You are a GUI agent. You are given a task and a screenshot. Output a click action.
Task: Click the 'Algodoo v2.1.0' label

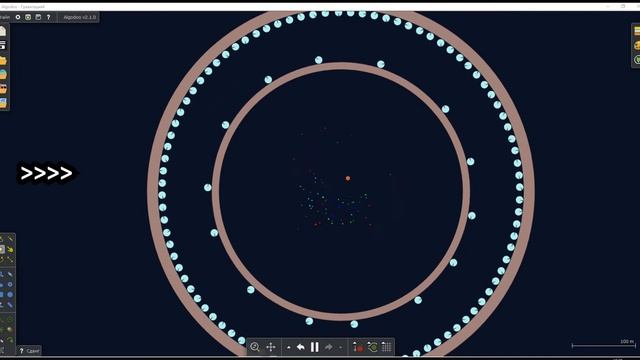click(x=80, y=17)
